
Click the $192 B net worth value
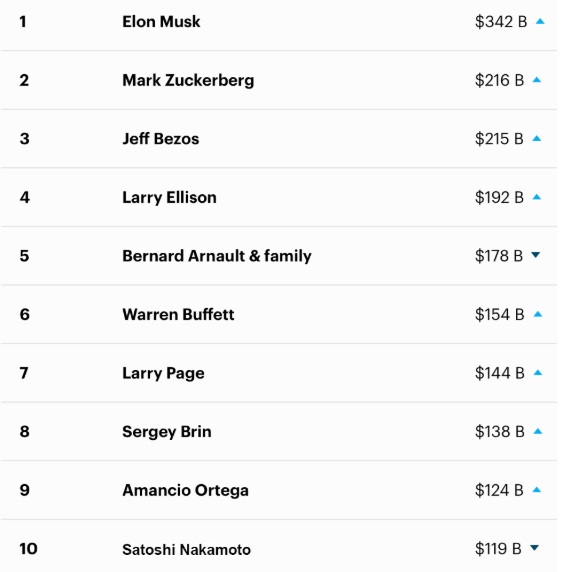coord(499,197)
